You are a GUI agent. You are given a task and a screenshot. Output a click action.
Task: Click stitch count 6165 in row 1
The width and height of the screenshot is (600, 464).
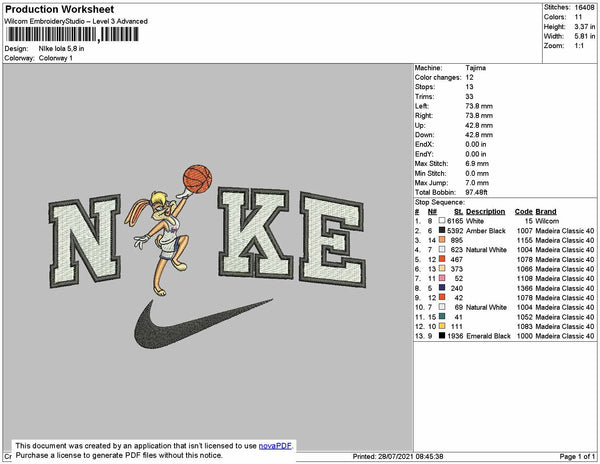[x=455, y=221]
